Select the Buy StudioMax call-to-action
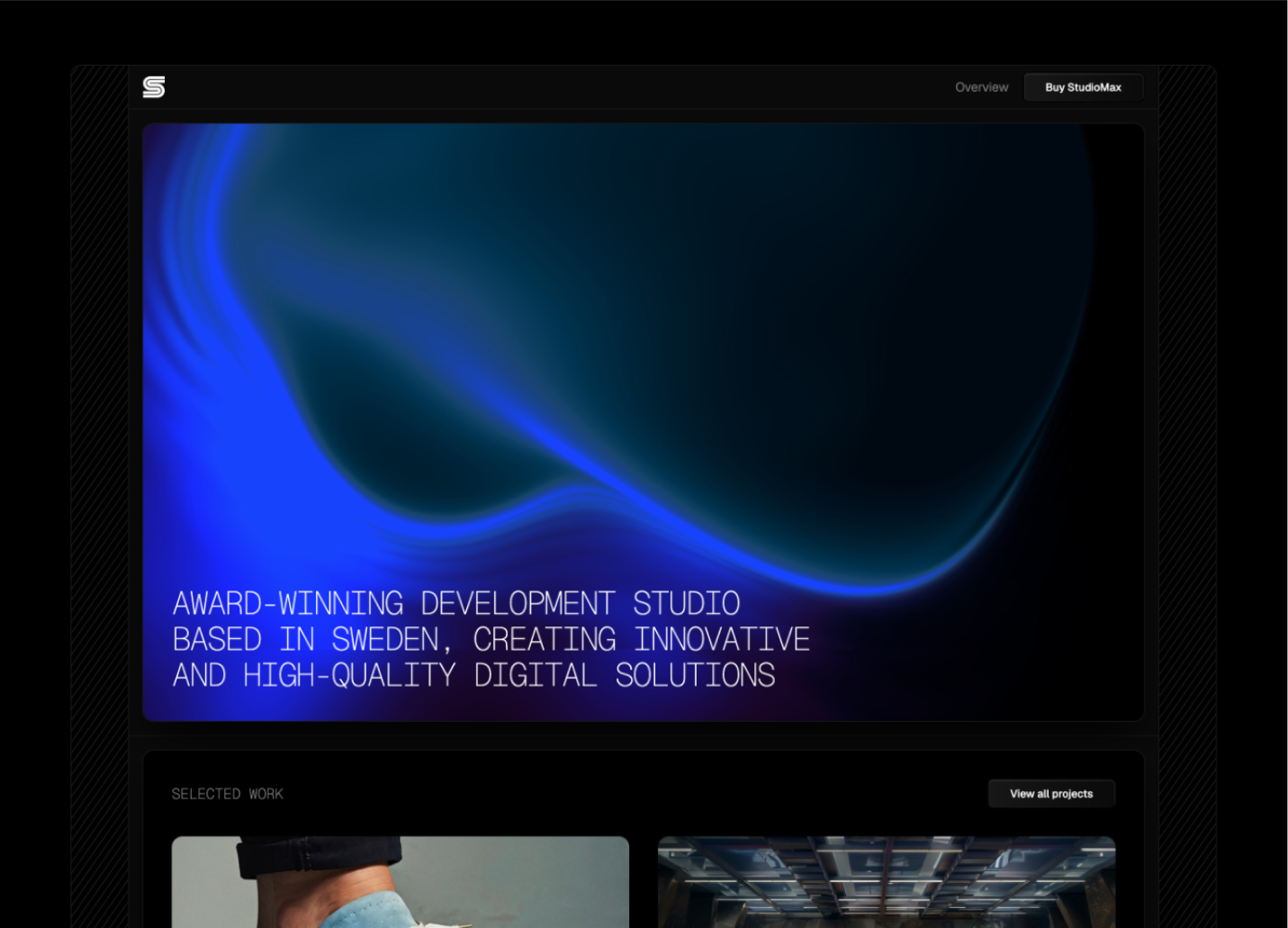This screenshot has width=1288, height=928. coord(1083,86)
